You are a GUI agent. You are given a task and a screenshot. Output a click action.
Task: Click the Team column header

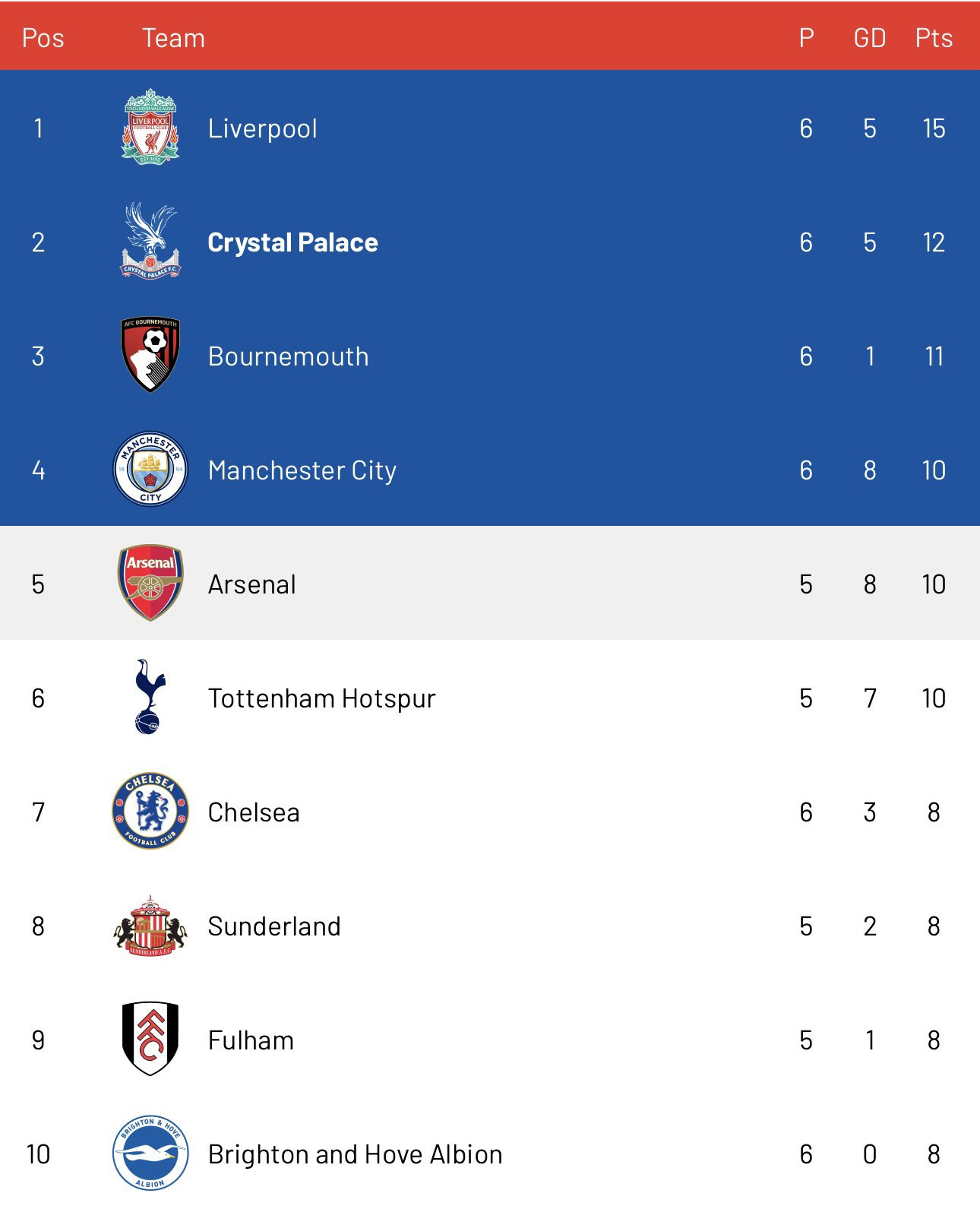[173, 38]
